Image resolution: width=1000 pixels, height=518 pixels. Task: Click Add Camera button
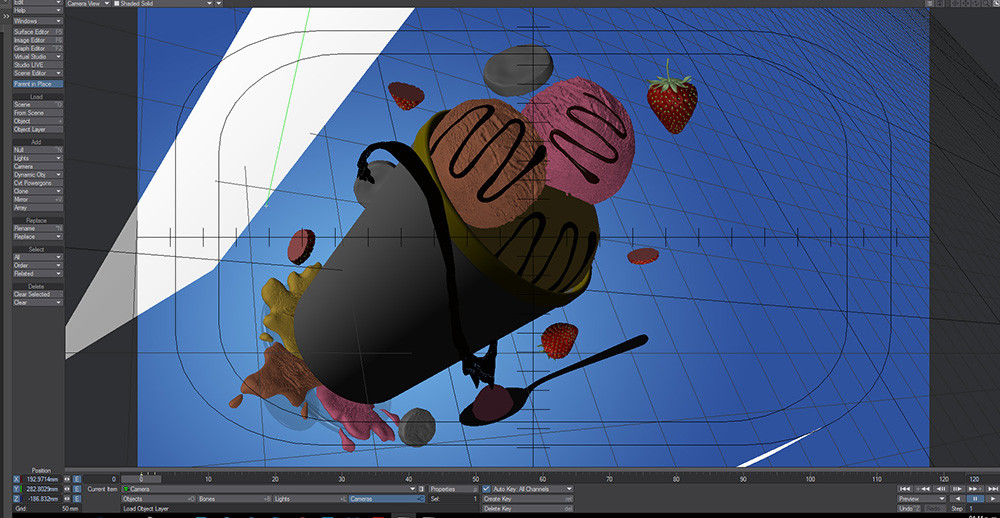coord(38,166)
